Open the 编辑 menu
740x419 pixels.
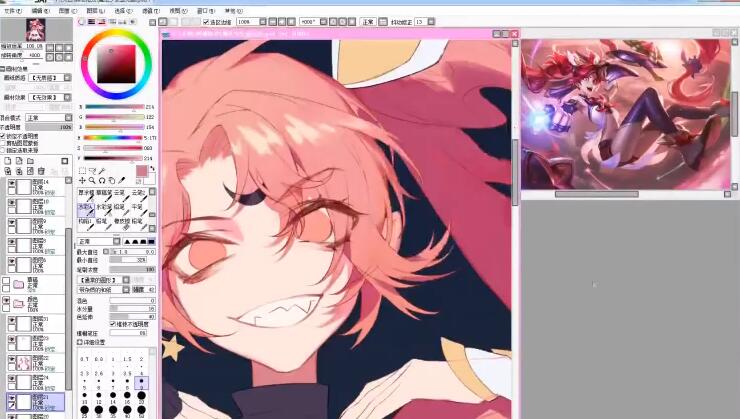pyautogui.click(x=40, y=10)
